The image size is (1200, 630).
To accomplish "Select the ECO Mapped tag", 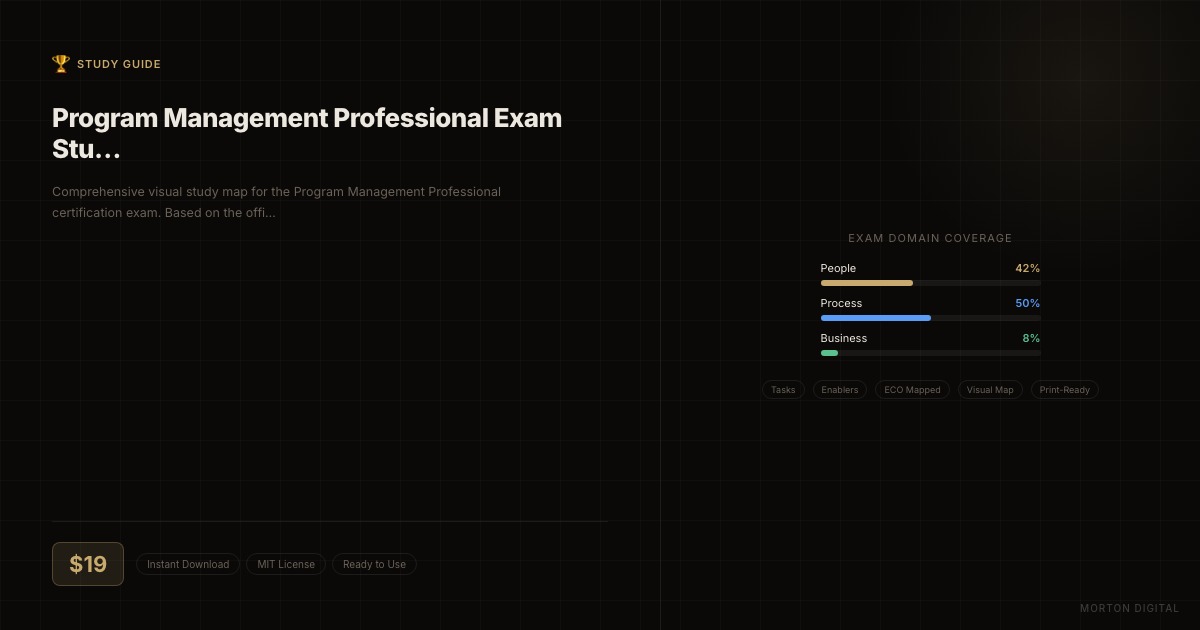I will tap(912, 390).
